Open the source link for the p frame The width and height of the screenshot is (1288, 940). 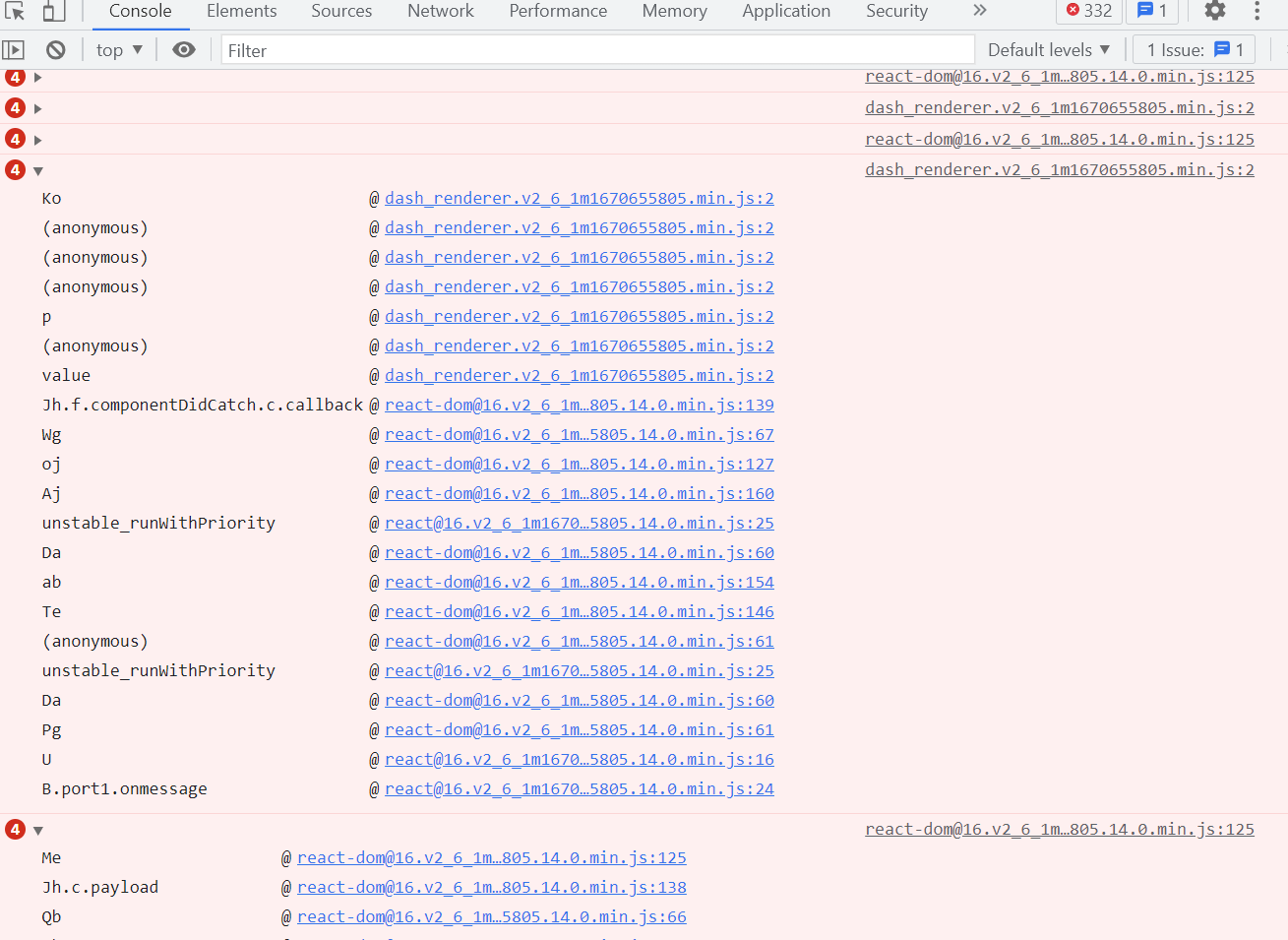pos(580,317)
